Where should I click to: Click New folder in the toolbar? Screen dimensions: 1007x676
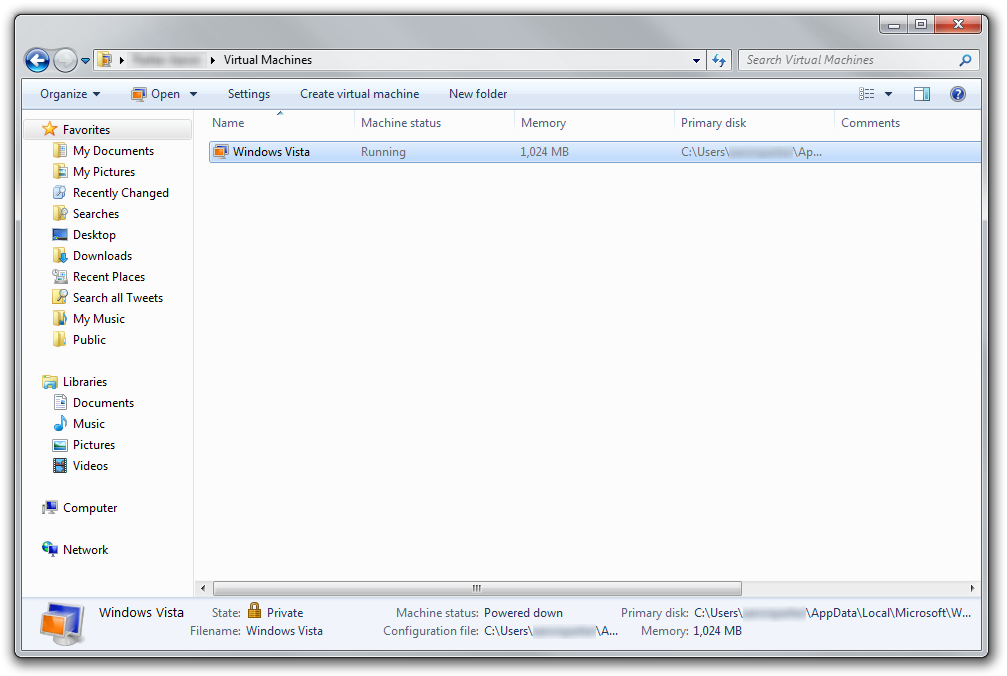(x=478, y=94)
